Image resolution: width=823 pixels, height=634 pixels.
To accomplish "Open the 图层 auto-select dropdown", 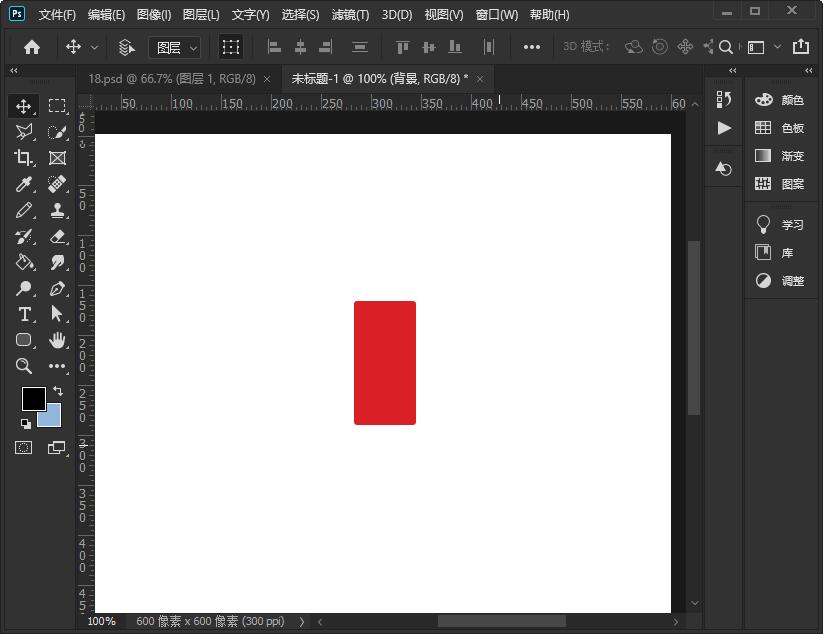I will 174,47.
